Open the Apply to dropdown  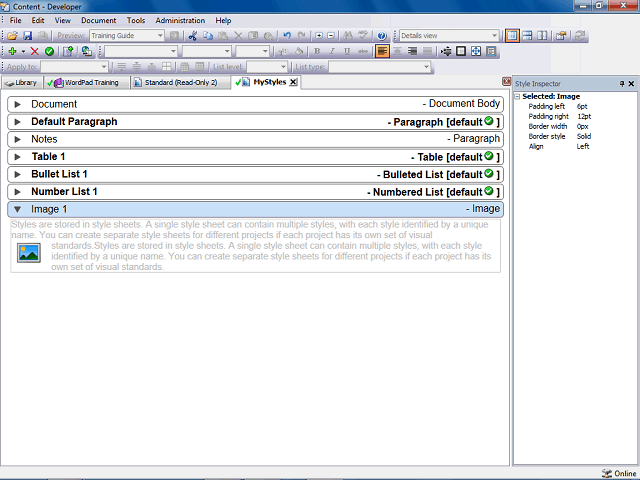coord(104,67)
